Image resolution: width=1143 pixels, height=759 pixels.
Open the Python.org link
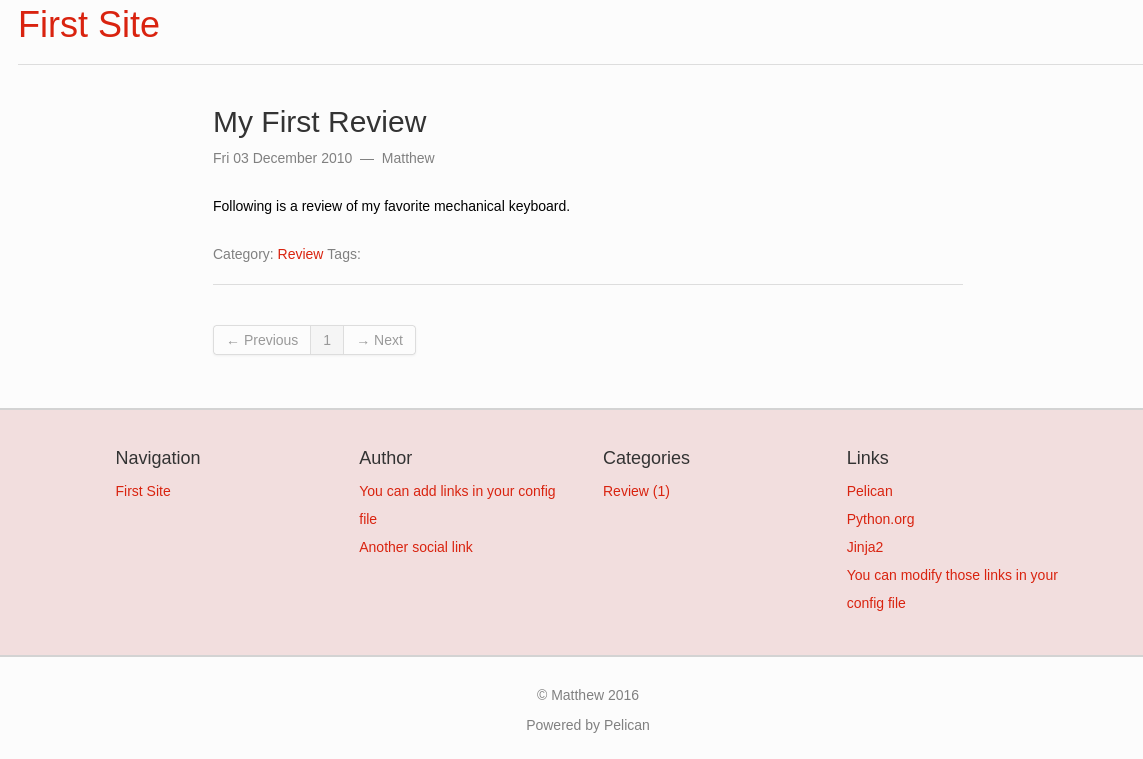(x=880, y=519)
